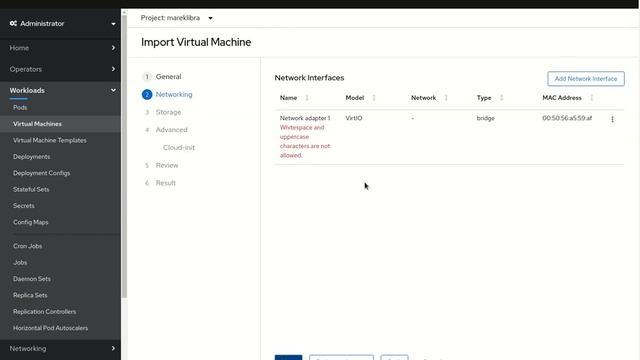Click the VirtIO model cell
This screenshot has height=360, width=640.
click(354, 118)
